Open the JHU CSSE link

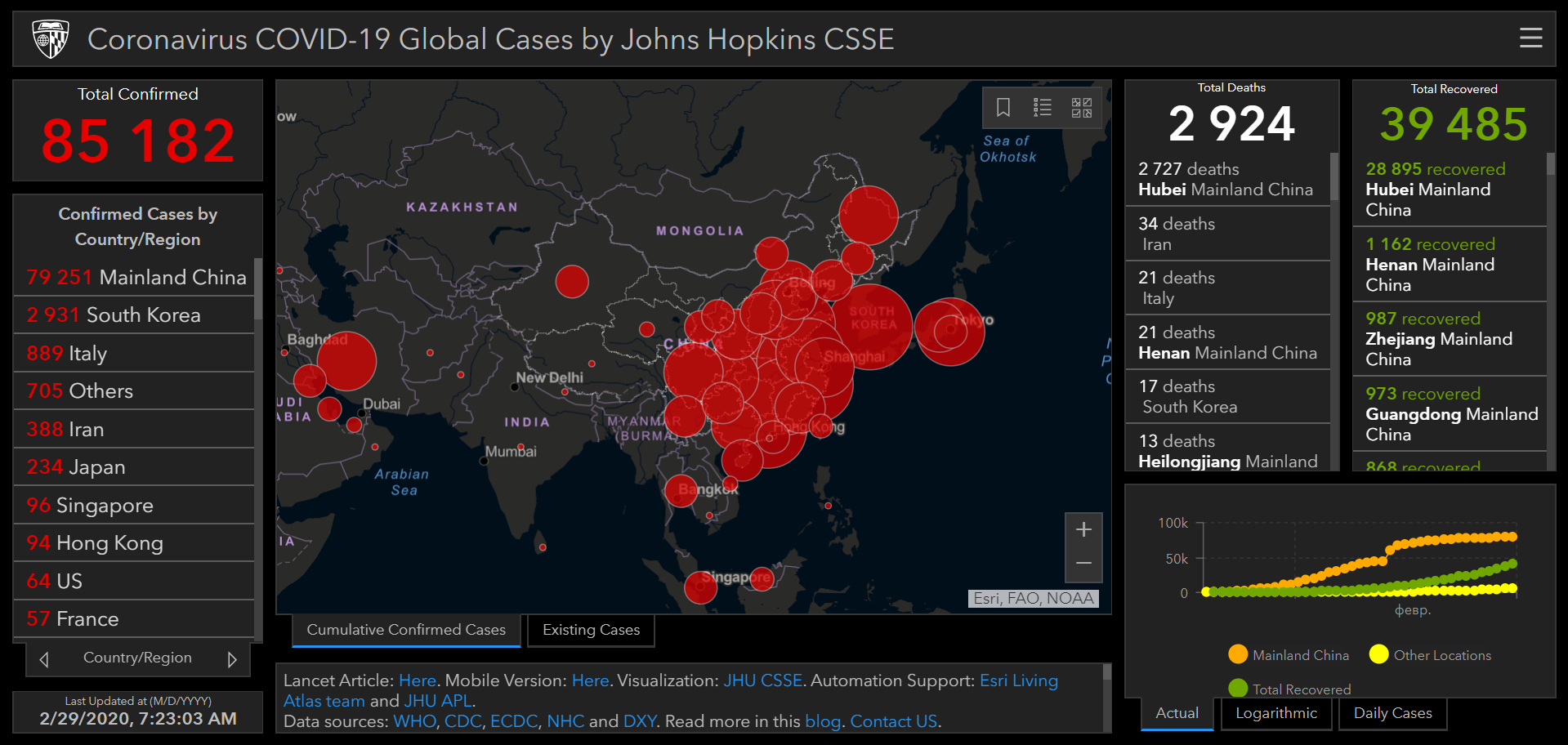click(762, 680)
